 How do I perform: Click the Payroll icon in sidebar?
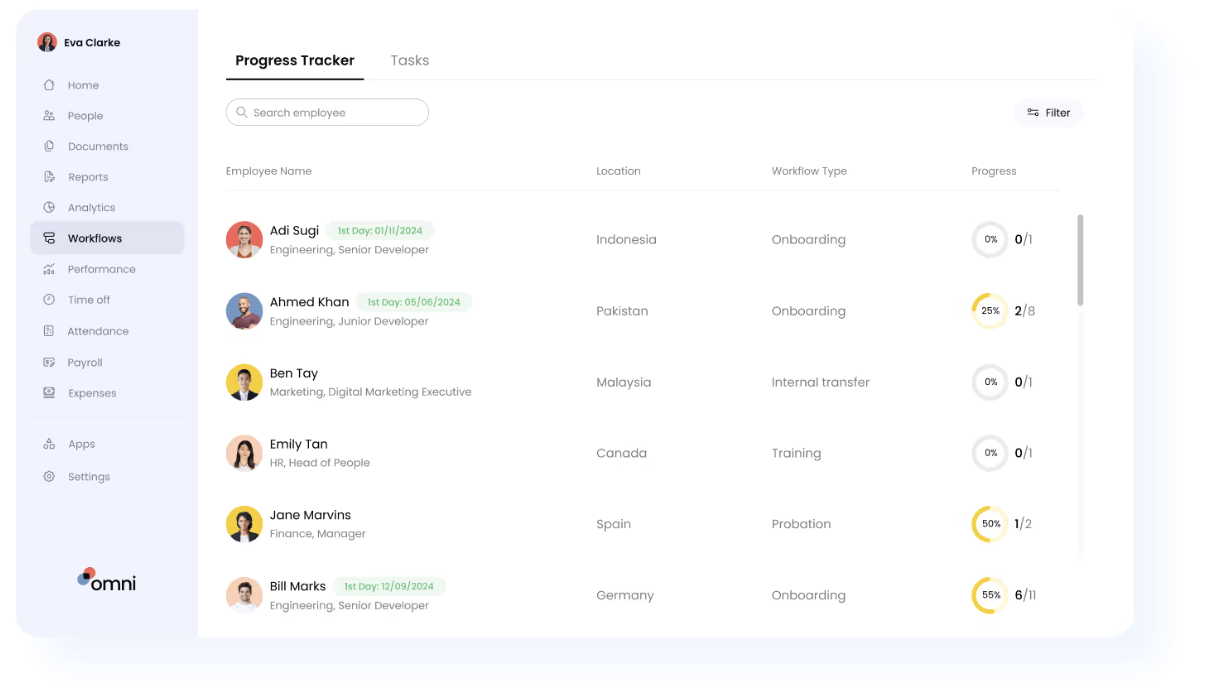(x=49, y=362)
